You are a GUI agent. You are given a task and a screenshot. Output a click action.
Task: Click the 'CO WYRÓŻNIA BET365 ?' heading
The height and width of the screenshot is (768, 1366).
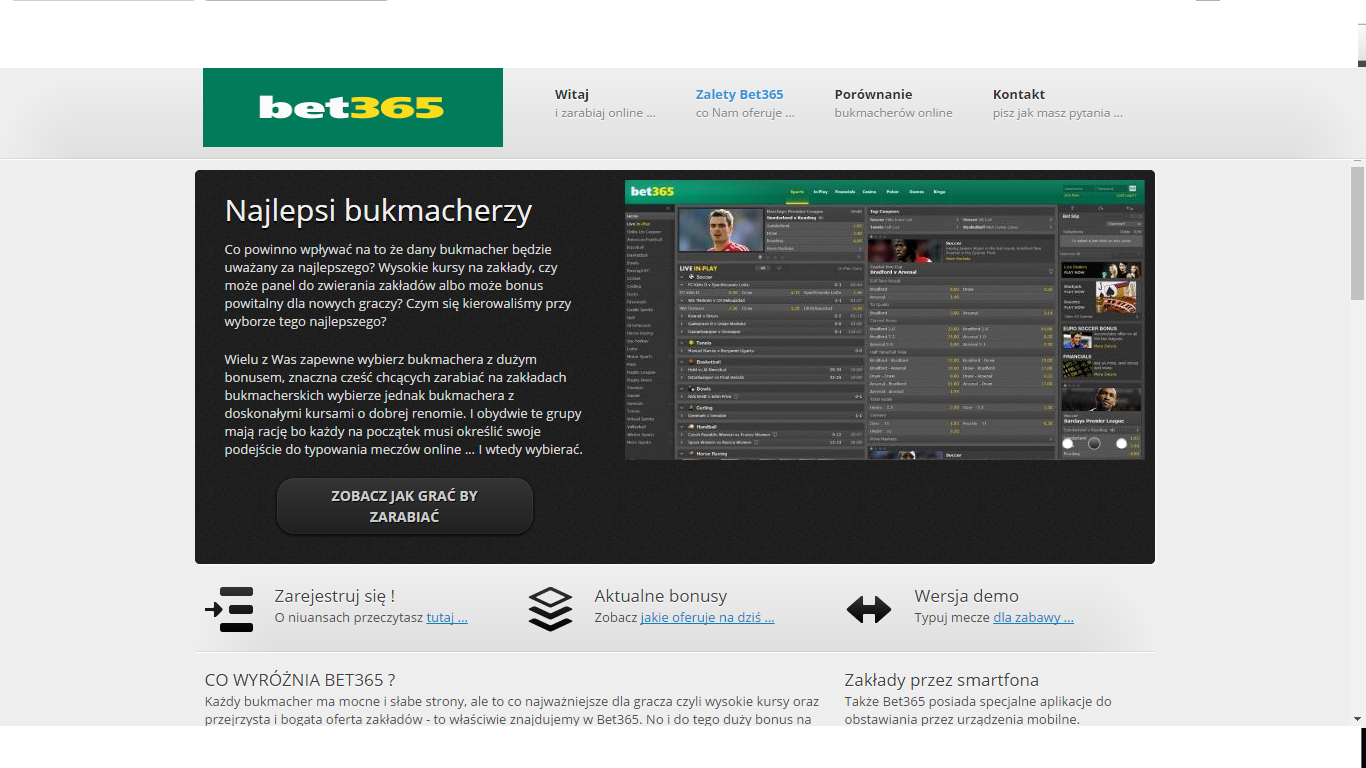[300, 680]
